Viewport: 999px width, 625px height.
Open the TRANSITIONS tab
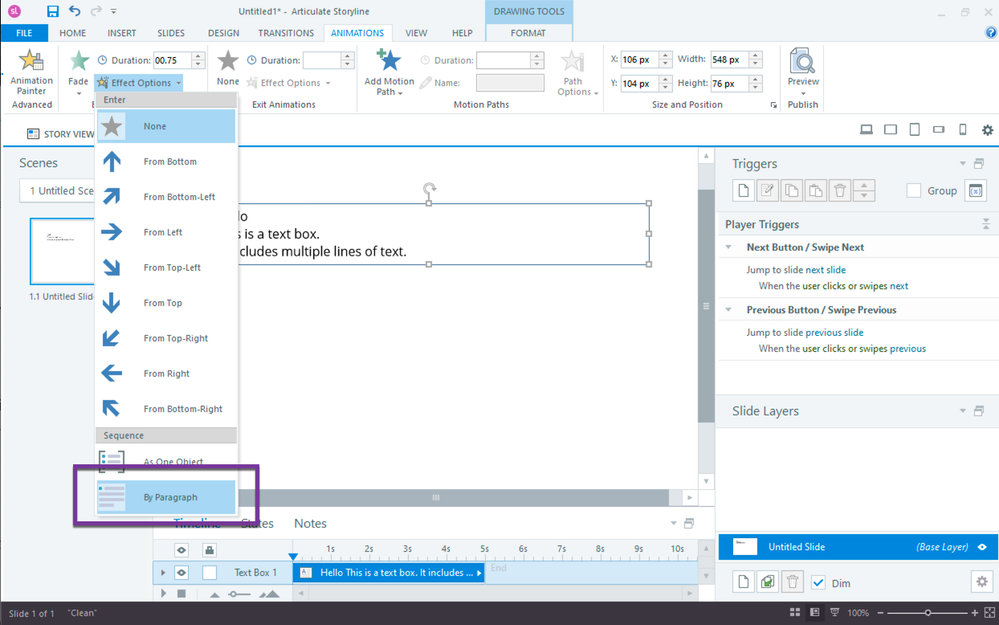coord(286,33)
